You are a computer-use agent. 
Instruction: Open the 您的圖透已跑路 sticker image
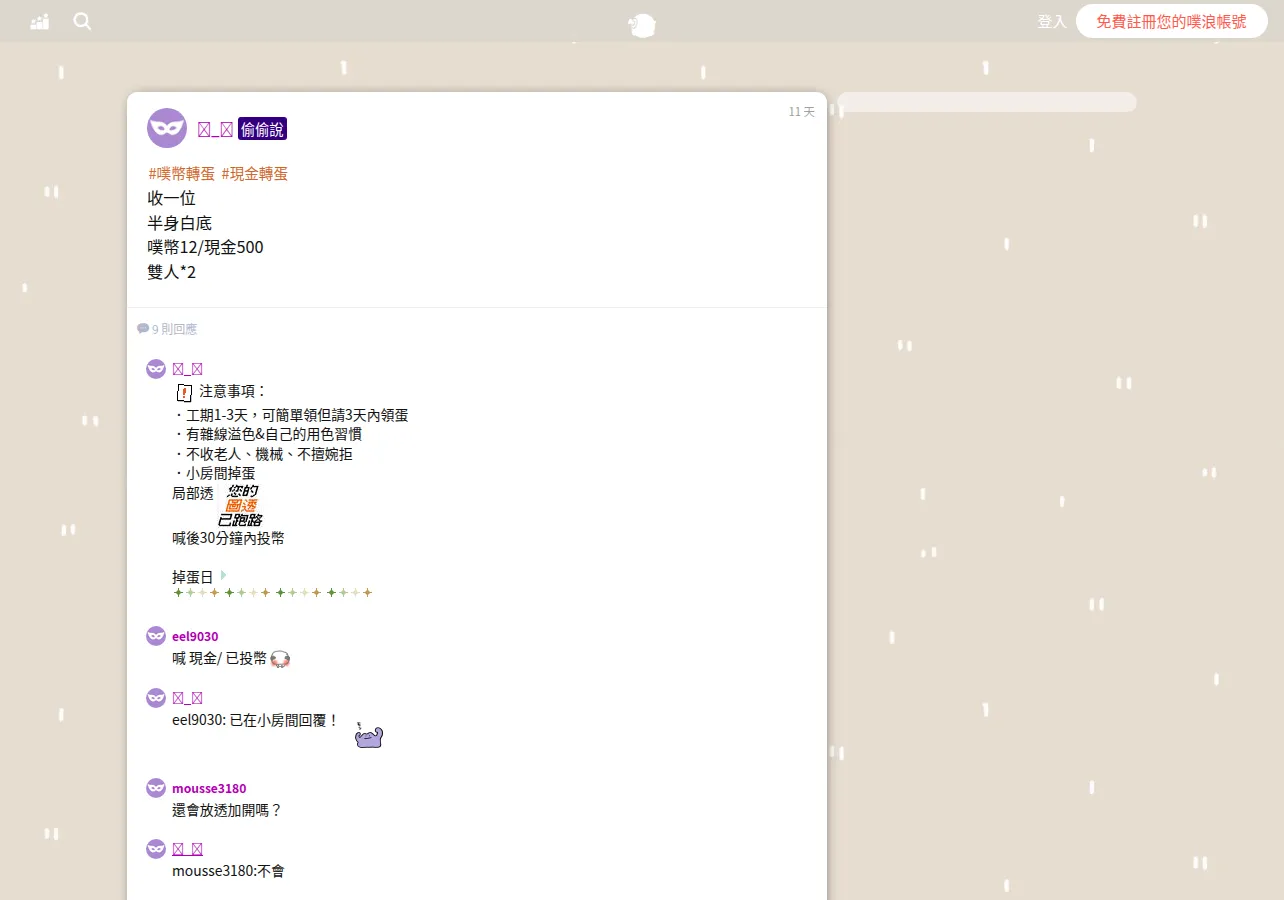tap(240, 506)
